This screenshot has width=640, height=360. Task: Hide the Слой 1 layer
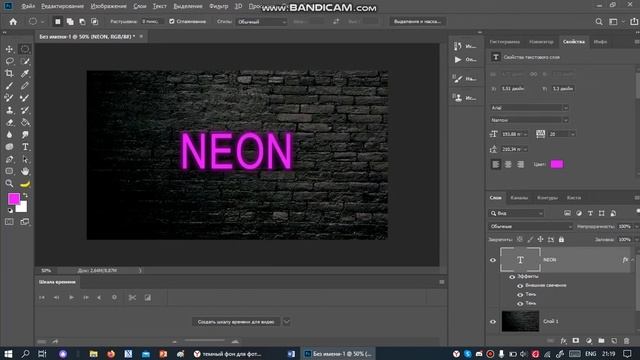(x=493, y=322)
